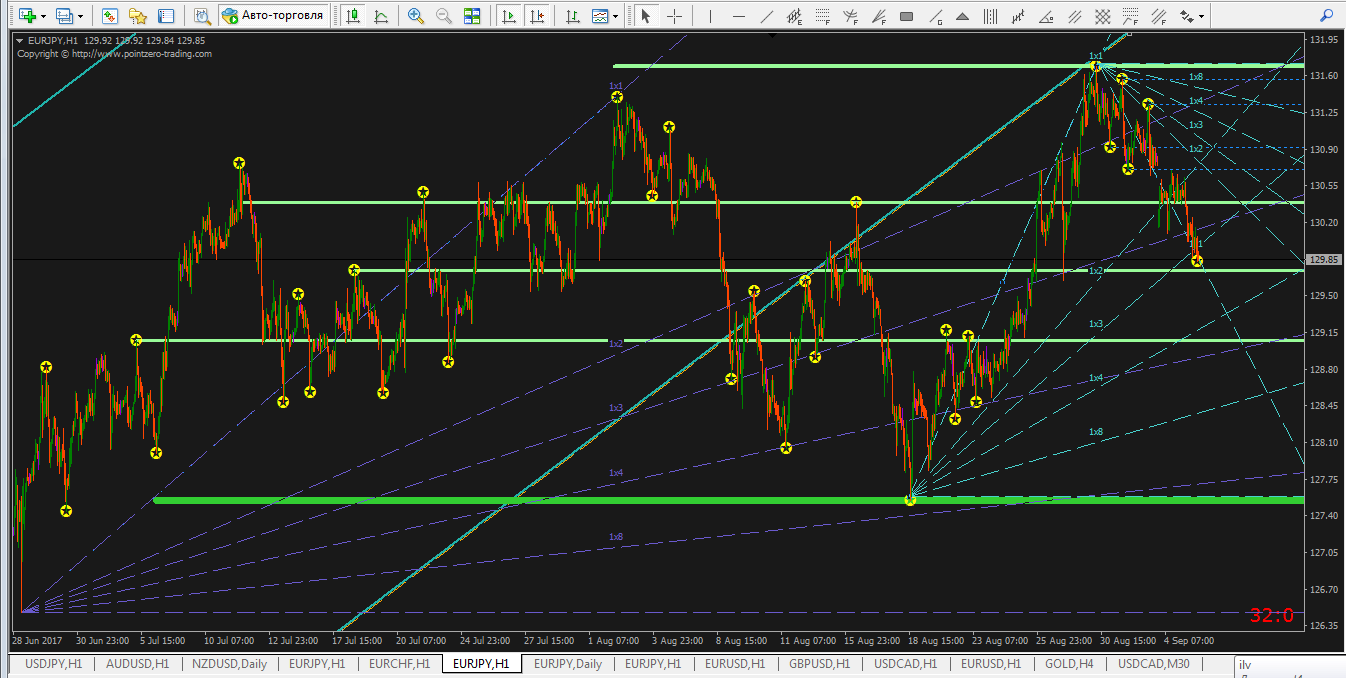1346x678 pixels.
Task: Open the chart's corner triangle menu
Action: pyautogui.click(x=20, y=40)
